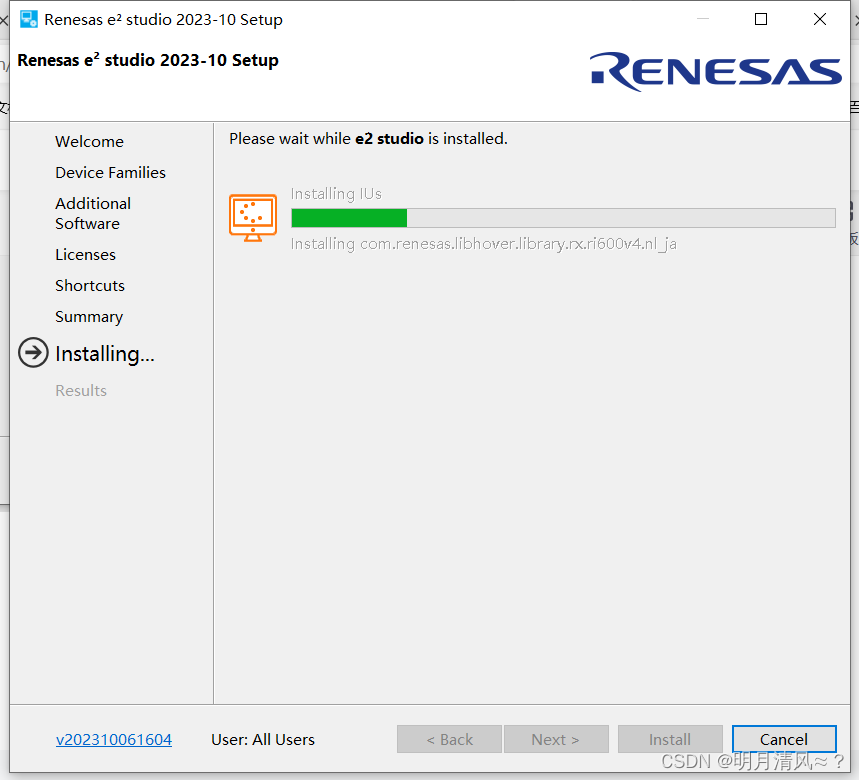Click the disabled Install button
The height and width of the screenshot is (780, 859).
670,739
